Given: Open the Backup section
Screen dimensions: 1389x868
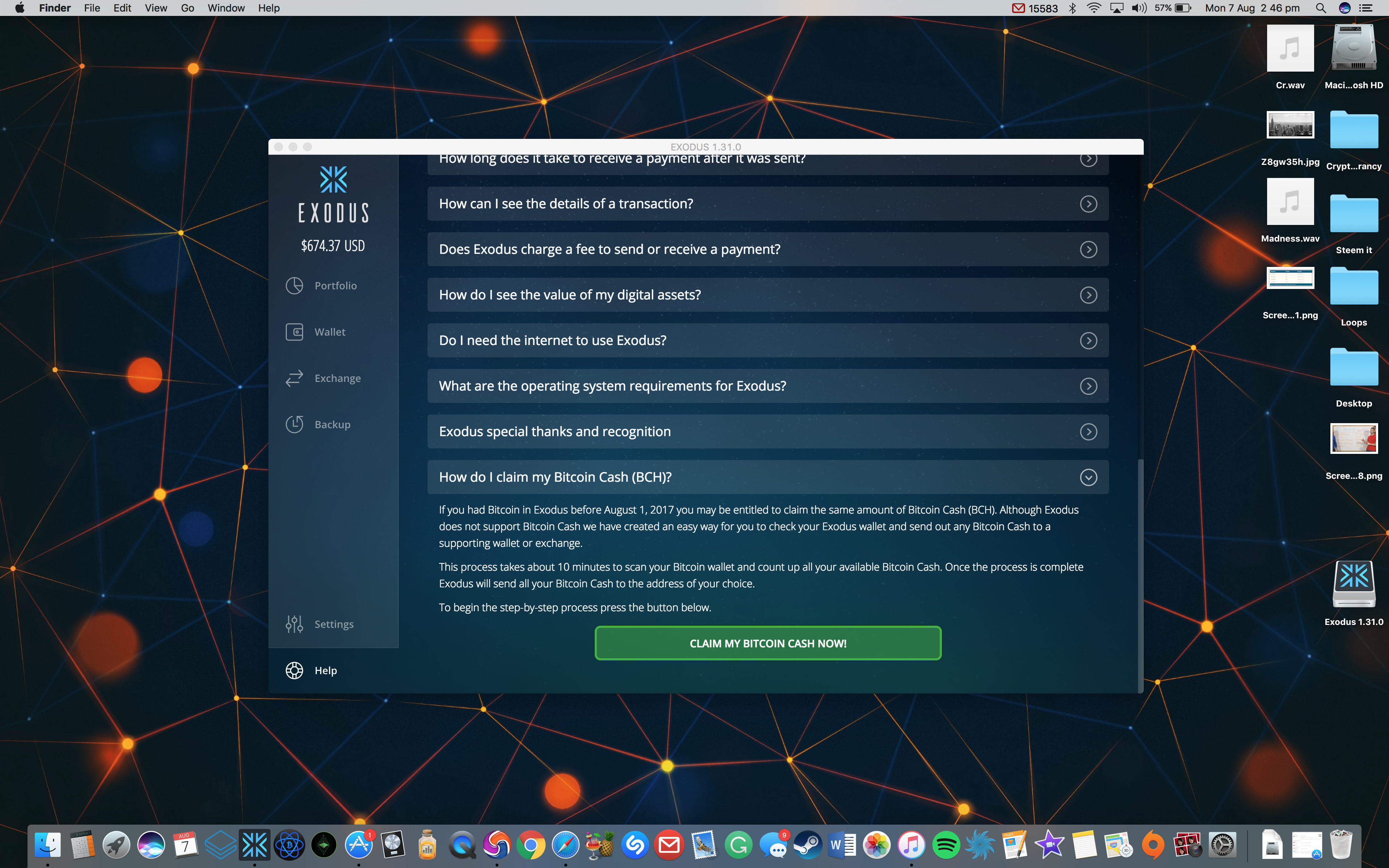Looking at the screenshot, I should click(318, 424).
